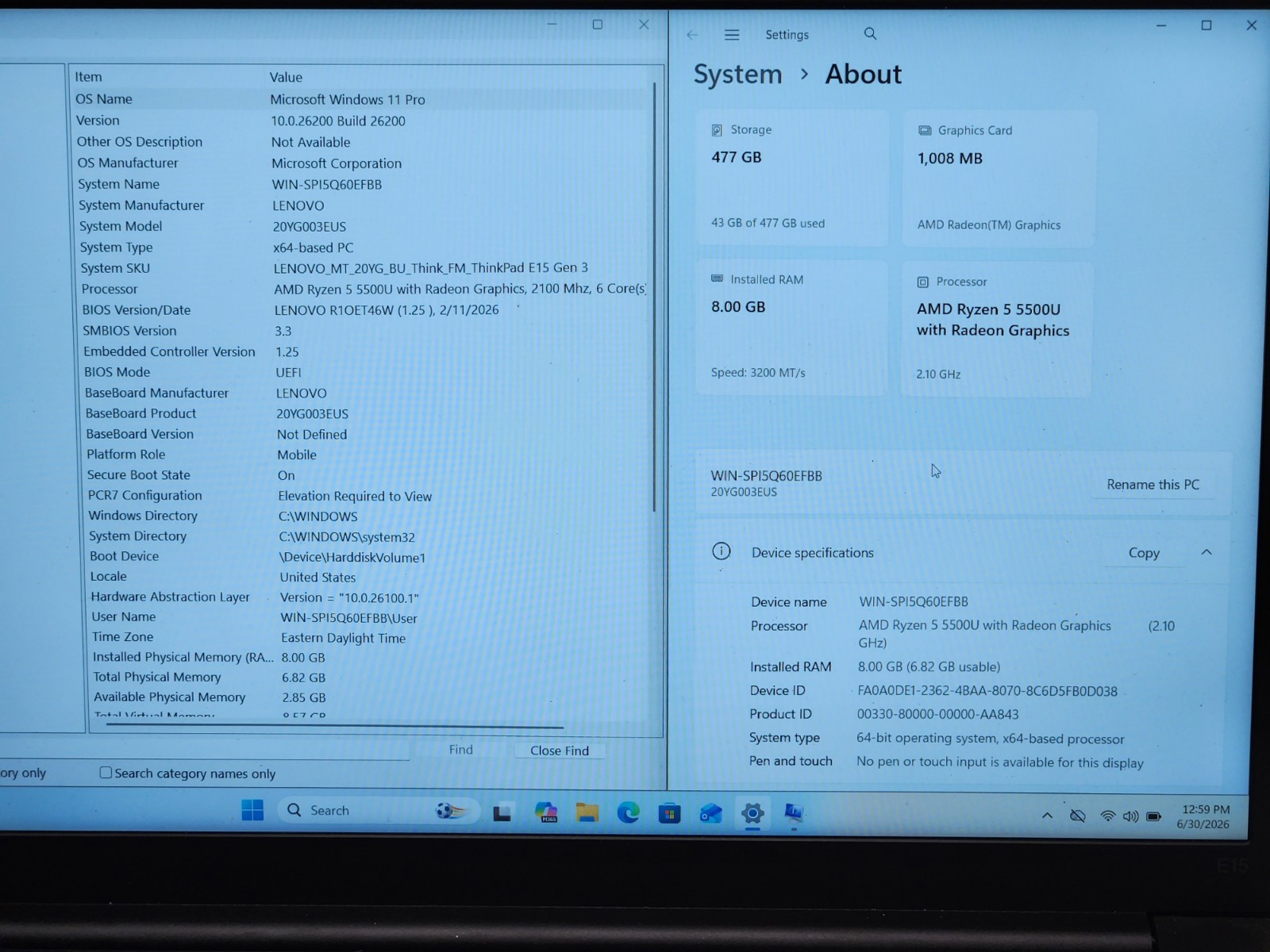Image resolution: width=1270 pixels, height=952 pixels.
Task: Click the Product ID value 00330-80000-00000-AA843
Action: [937, 714]
